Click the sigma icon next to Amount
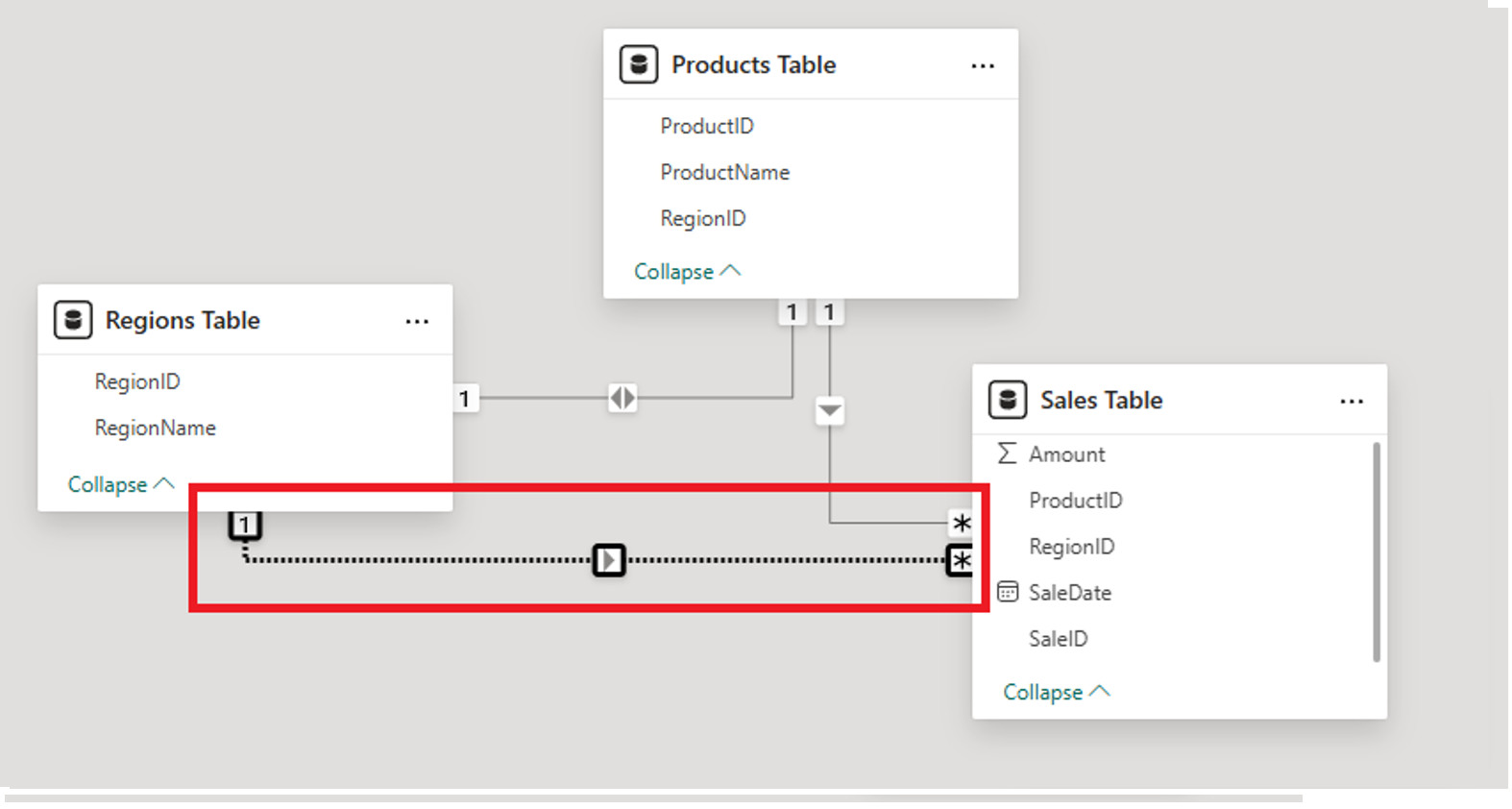Viewport: 1512px width, 809px height. point(1007,454)
